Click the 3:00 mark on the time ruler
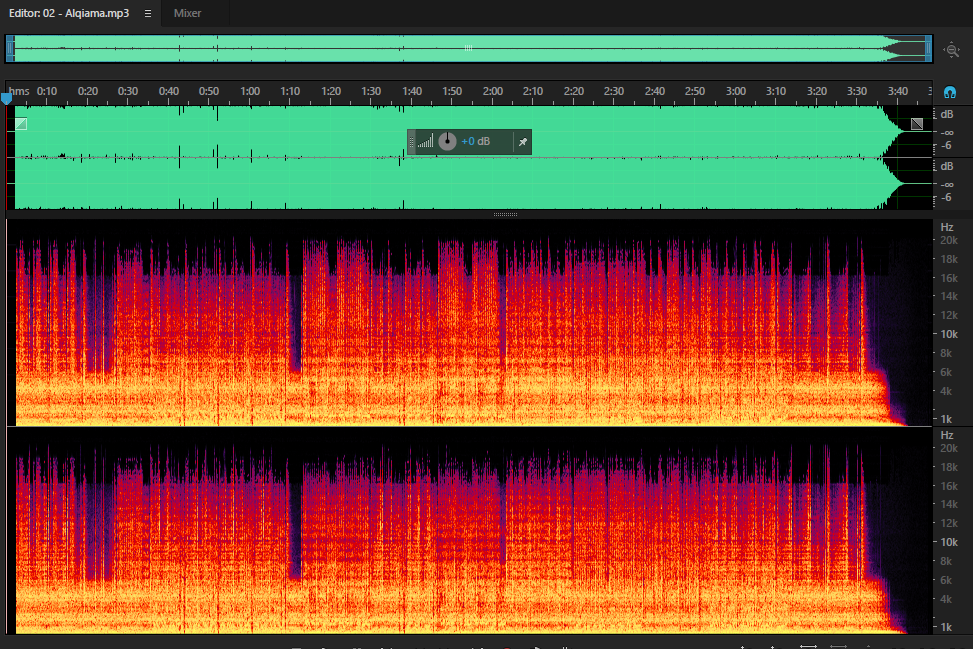This screenshot has width=973, height=649. [736, 91]
